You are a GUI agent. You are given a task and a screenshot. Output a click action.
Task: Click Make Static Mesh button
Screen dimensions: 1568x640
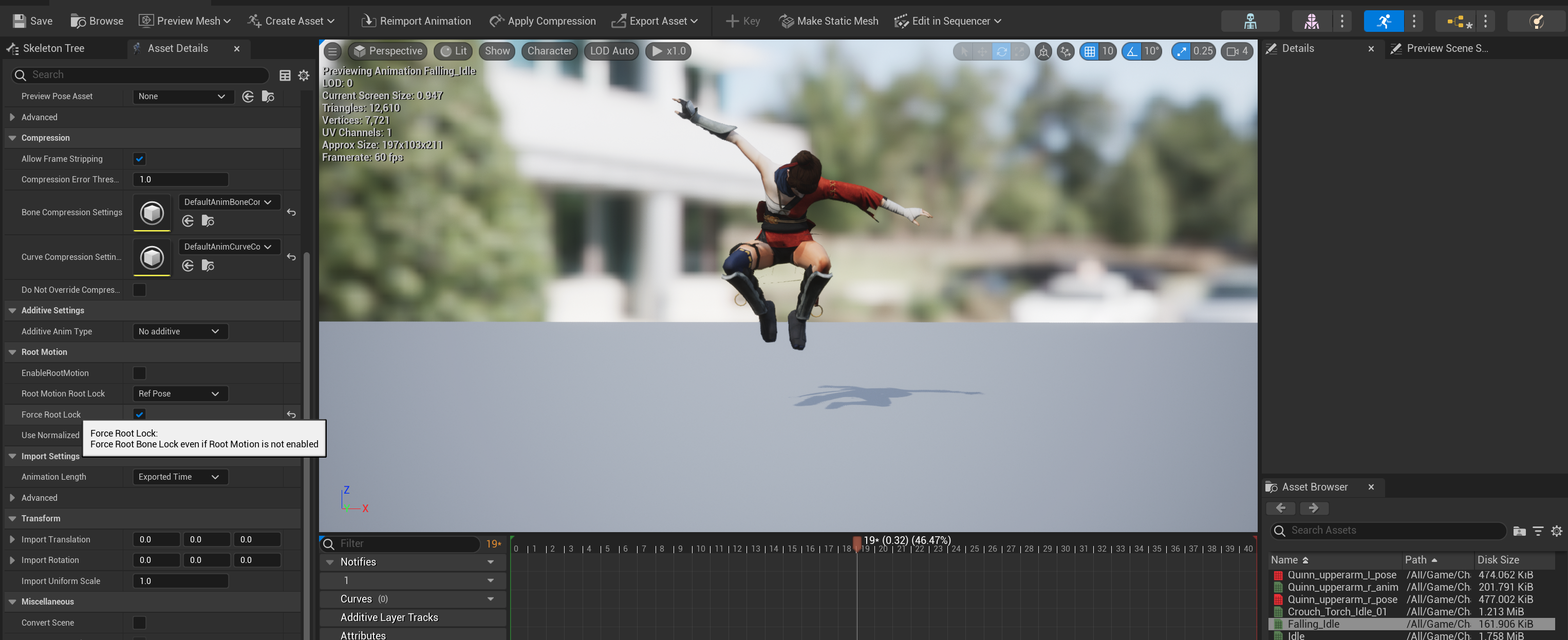[x=828, y=21]
